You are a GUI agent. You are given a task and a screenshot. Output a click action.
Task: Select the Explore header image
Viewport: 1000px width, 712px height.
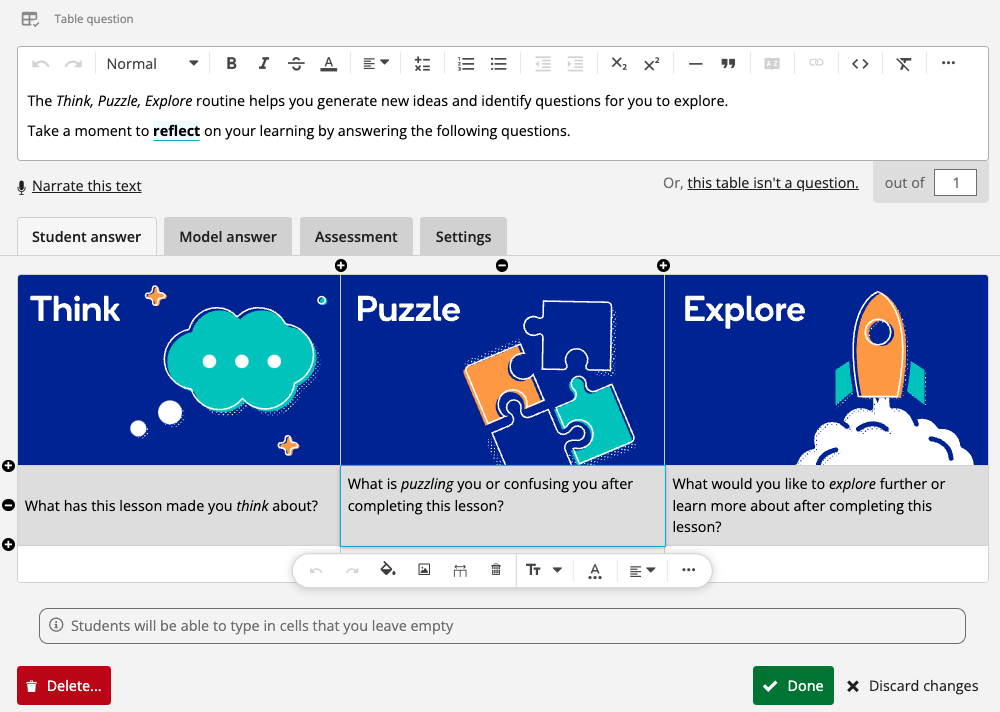(827, 370)
